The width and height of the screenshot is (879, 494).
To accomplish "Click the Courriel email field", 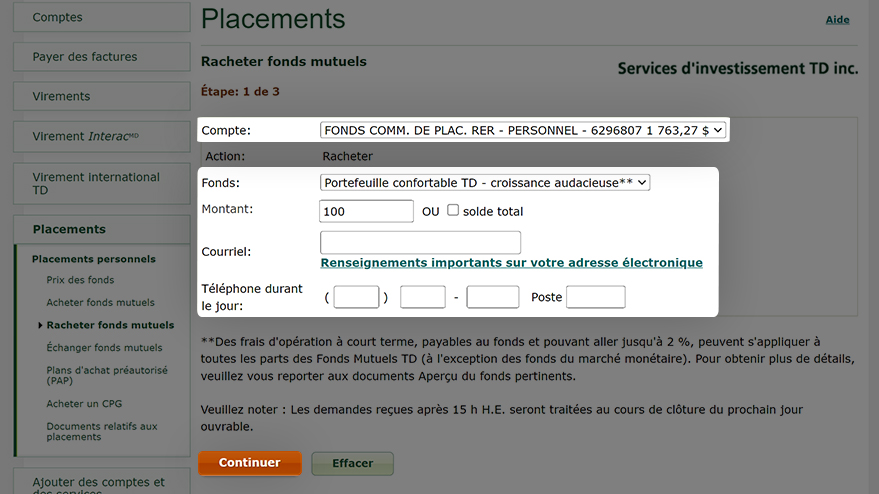I will point(420,242).
